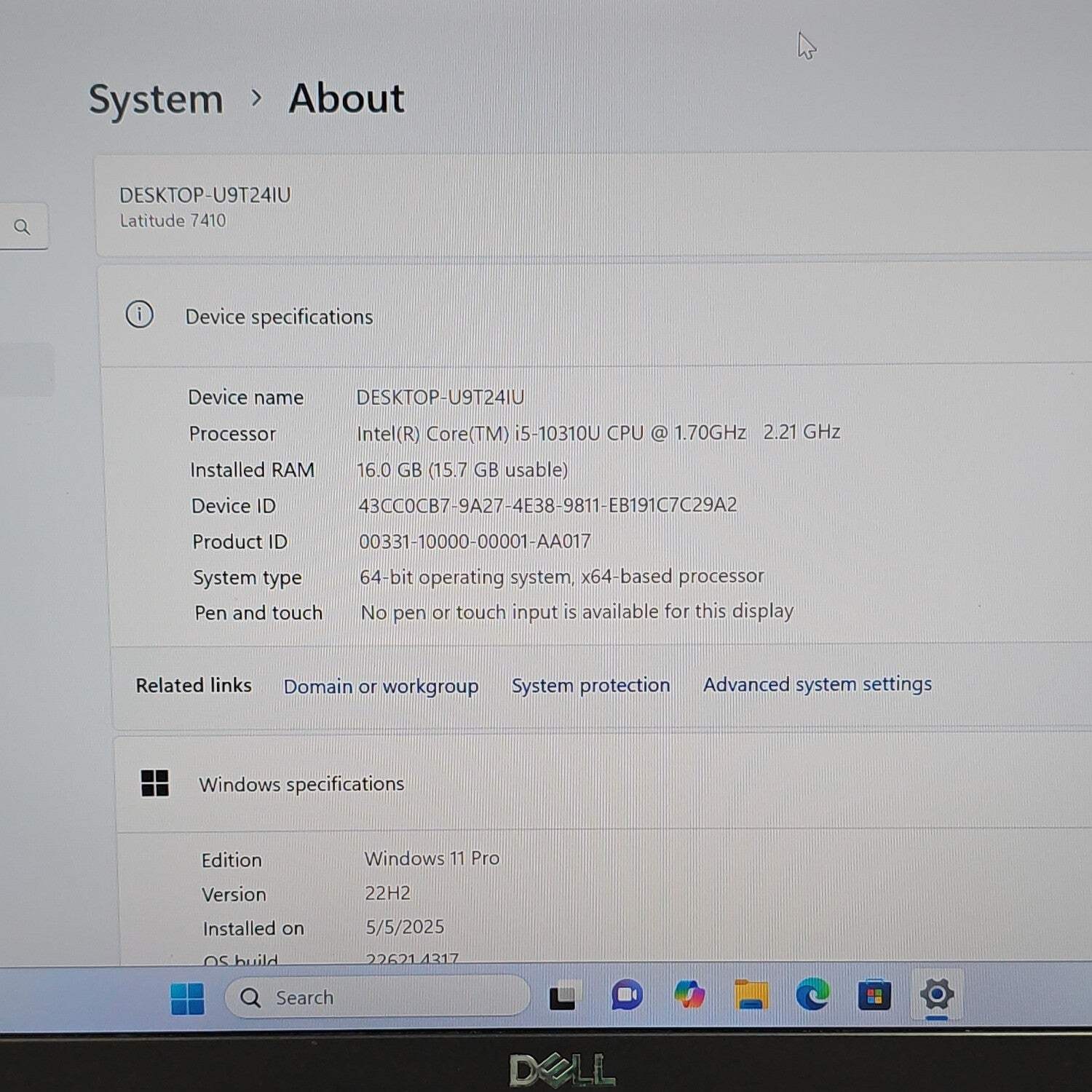Image resolution: width=1092 pixels, height=1092 pixels.
Task: Open System protection link
Action: point(590,685)
